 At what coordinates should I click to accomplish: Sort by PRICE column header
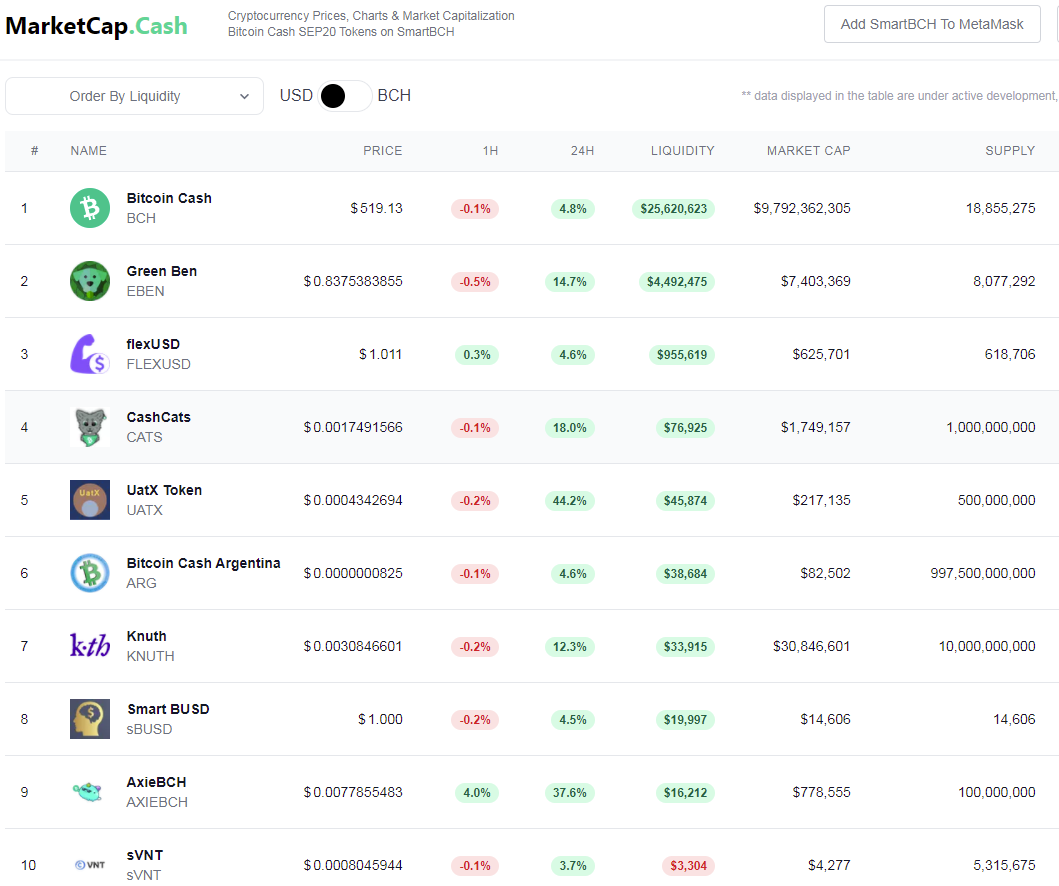click(x=382, y=151)
